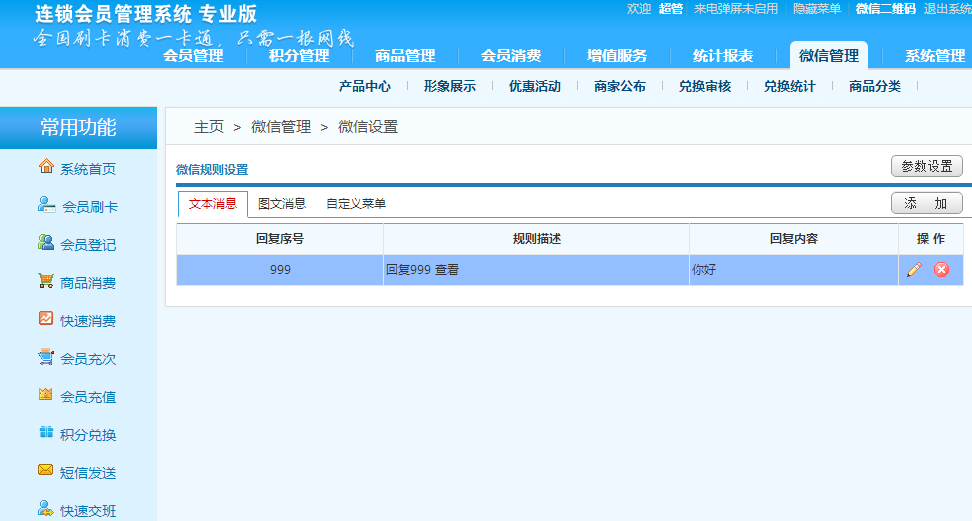
Task: Switch to the 图文消息 tab
Action: [x=282, y=204]
